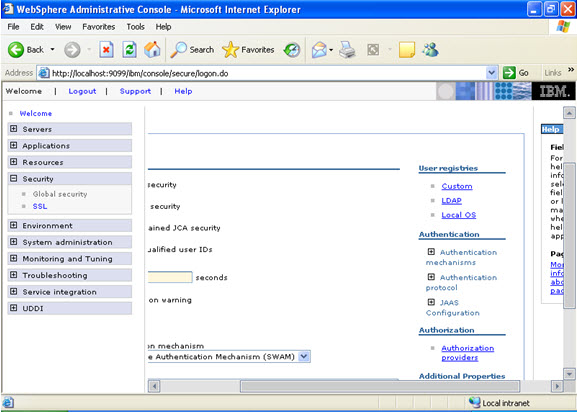577x412 pixels.
Task: Open the Mail envelope icon
Action: click(x=319, y=50)
